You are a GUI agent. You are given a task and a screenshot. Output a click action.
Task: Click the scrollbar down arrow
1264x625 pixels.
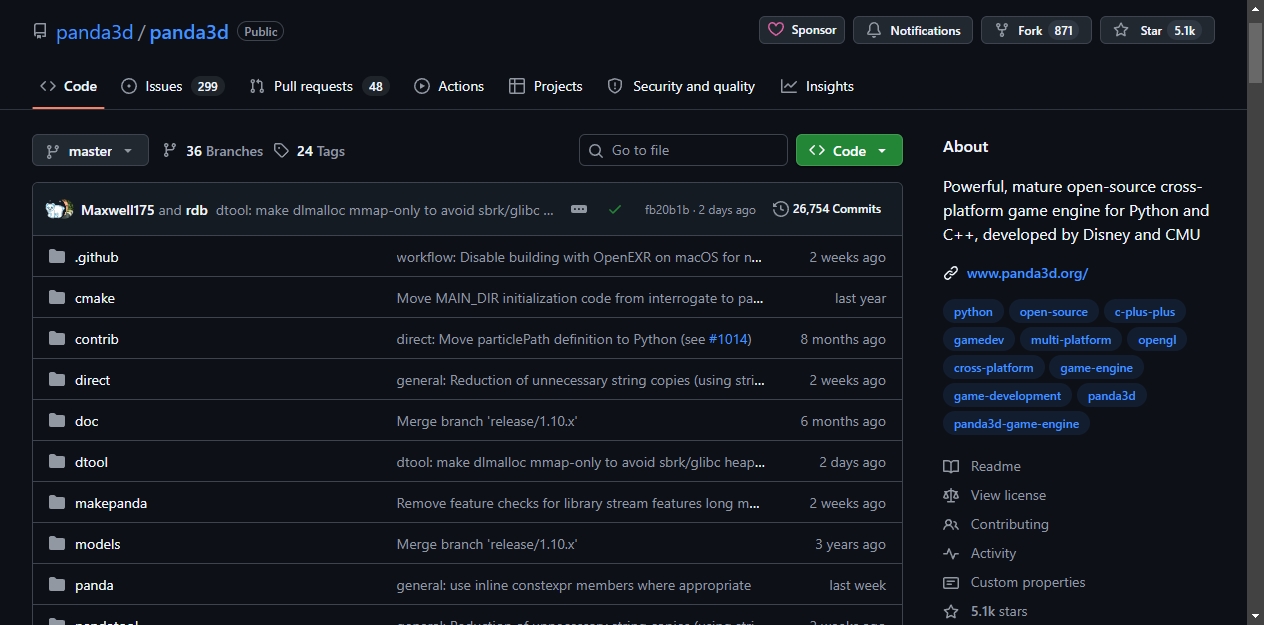1255,615
